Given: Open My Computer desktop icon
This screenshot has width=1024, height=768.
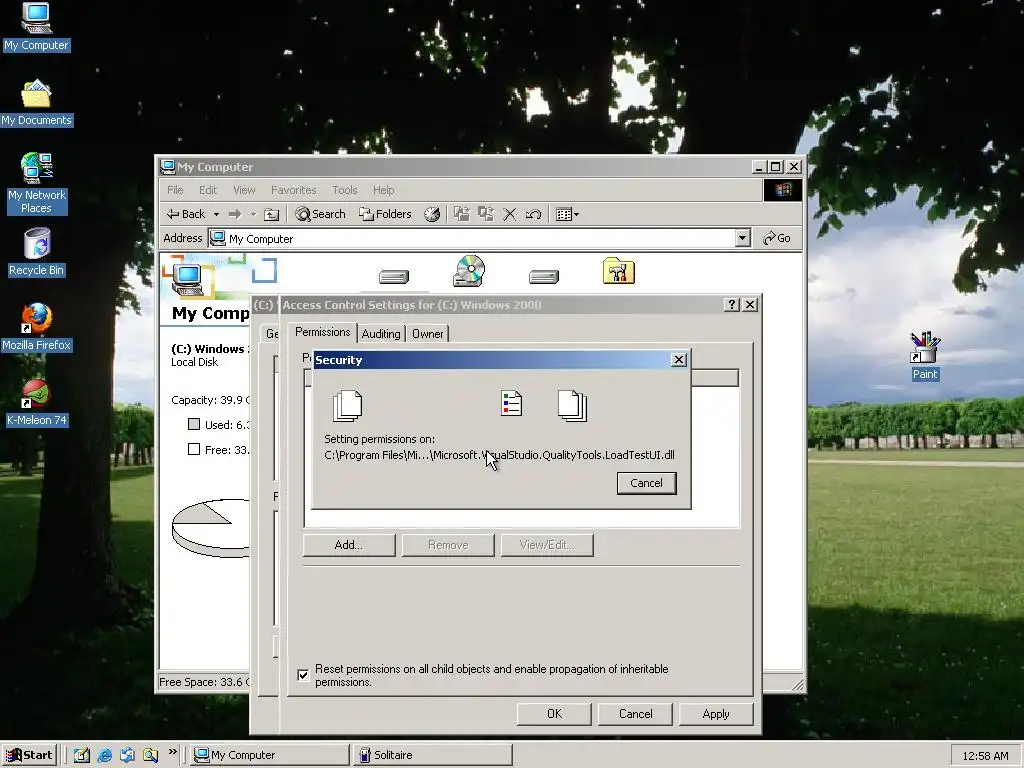Looking at the screenshot, I should [x=36, y=26].
